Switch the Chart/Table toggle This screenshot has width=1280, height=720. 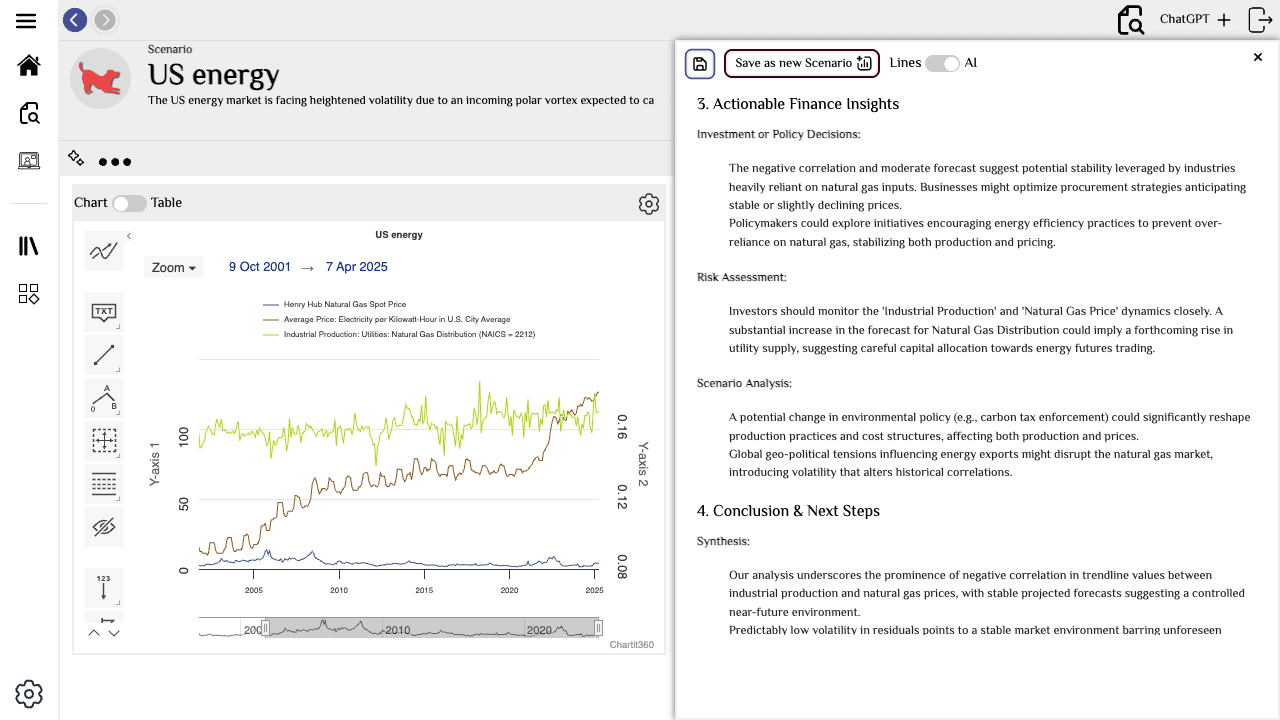pos(129,203)
